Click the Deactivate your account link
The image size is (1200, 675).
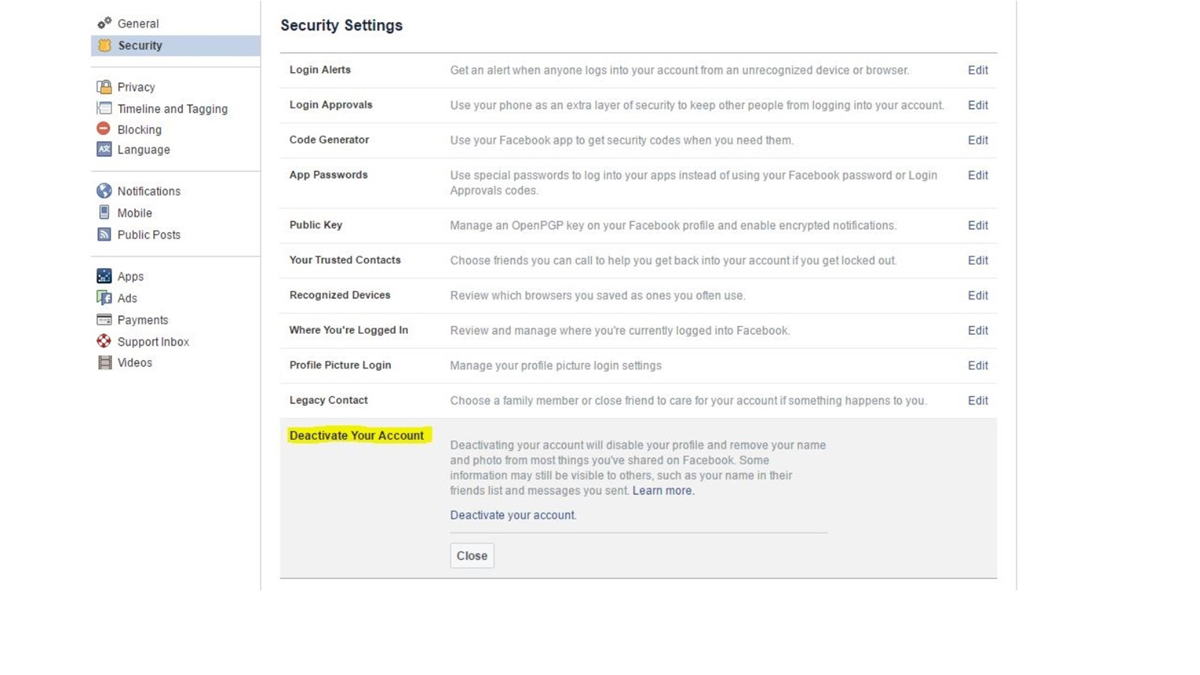click(513, 515)
